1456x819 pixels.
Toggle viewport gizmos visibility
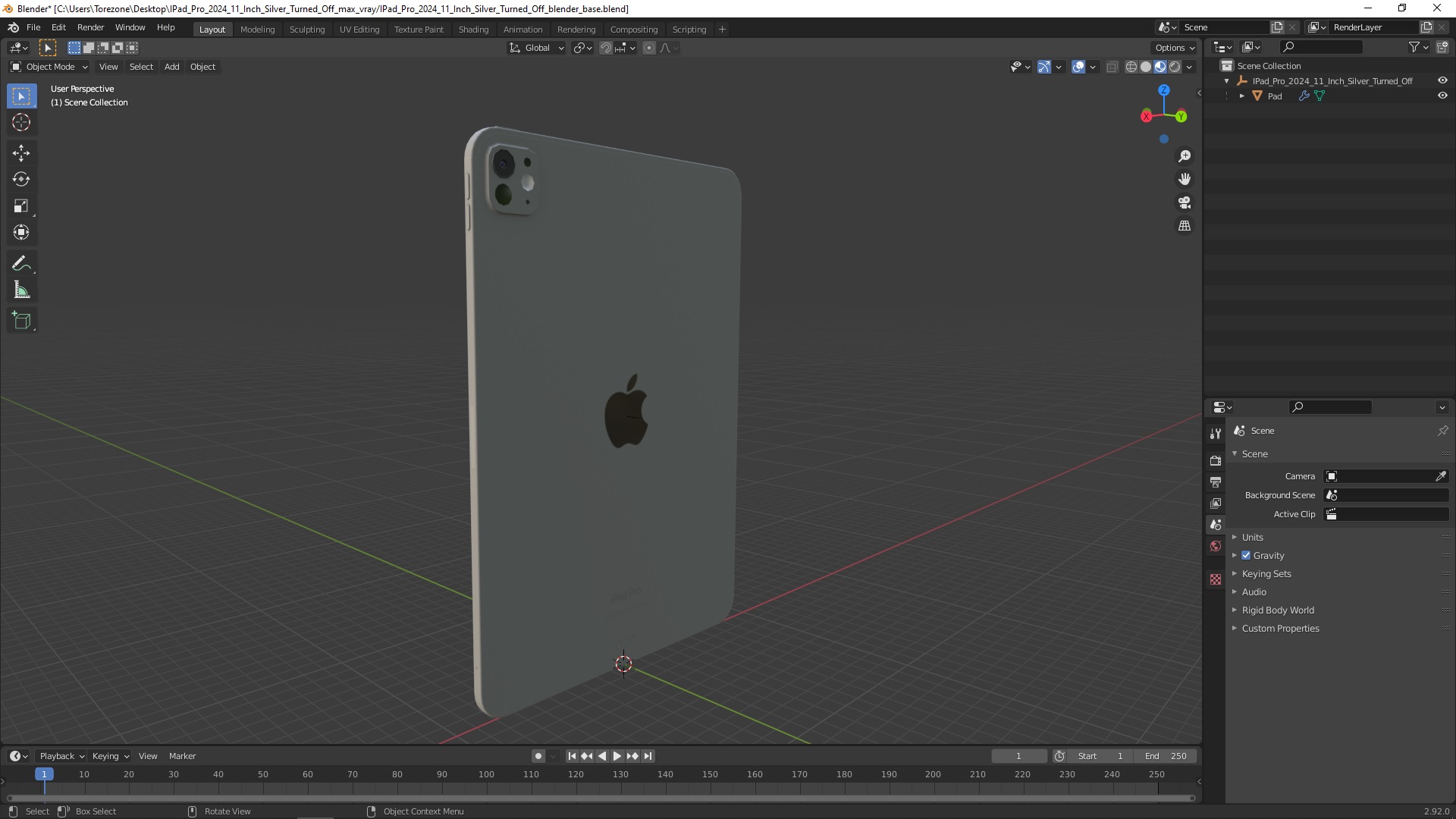point(1044,67)
